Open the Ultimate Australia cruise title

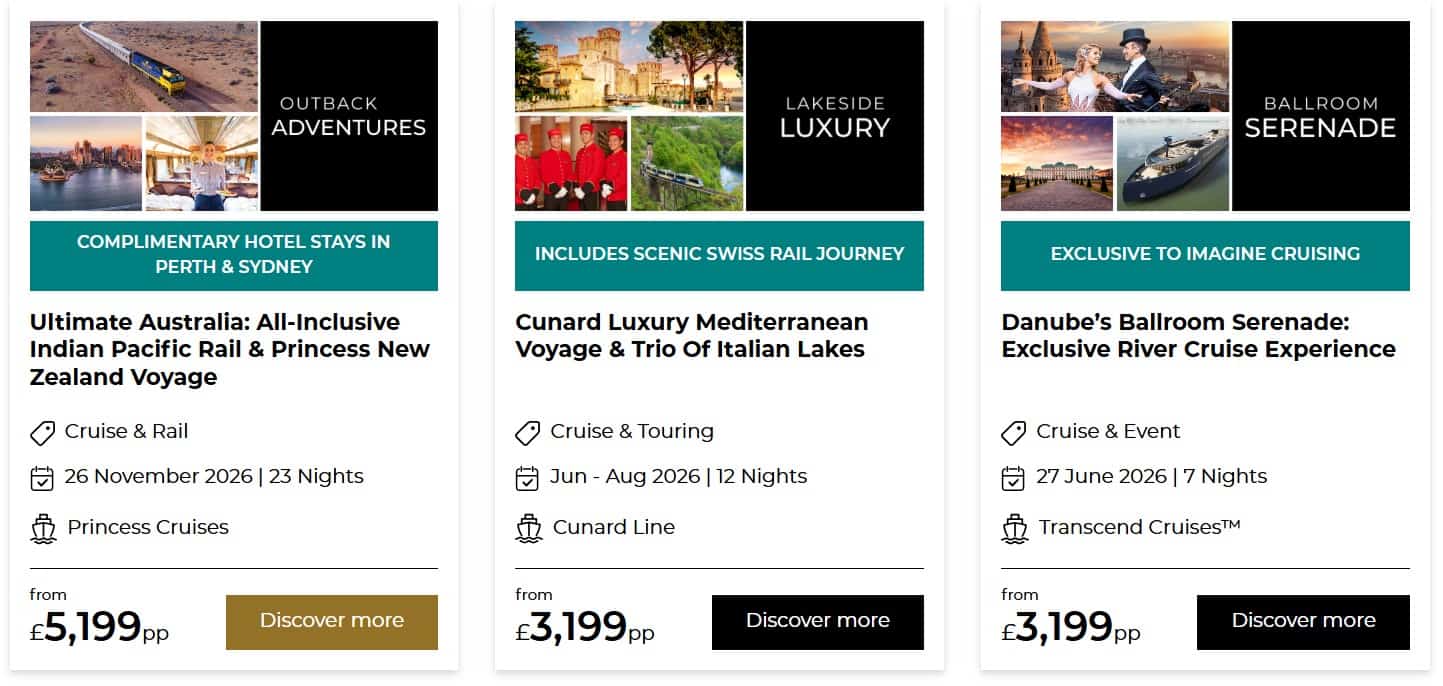point(230,349)
